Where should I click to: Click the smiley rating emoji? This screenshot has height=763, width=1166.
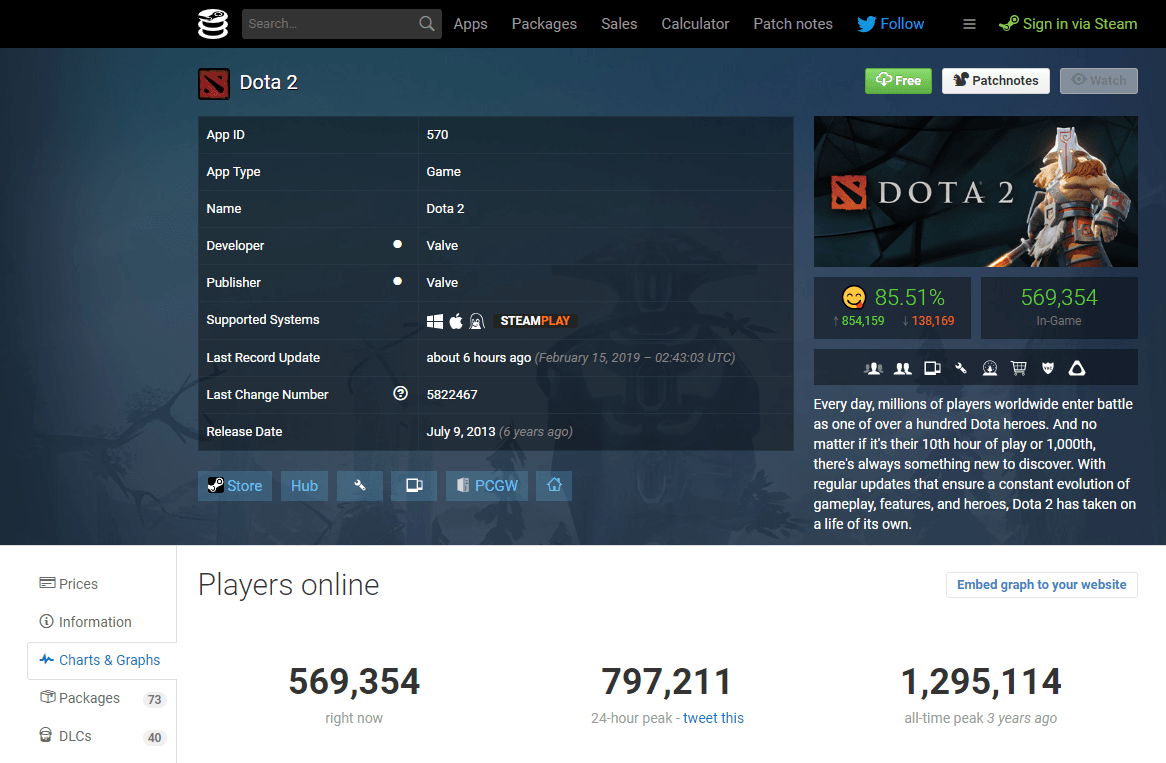[x=854, y=297]
